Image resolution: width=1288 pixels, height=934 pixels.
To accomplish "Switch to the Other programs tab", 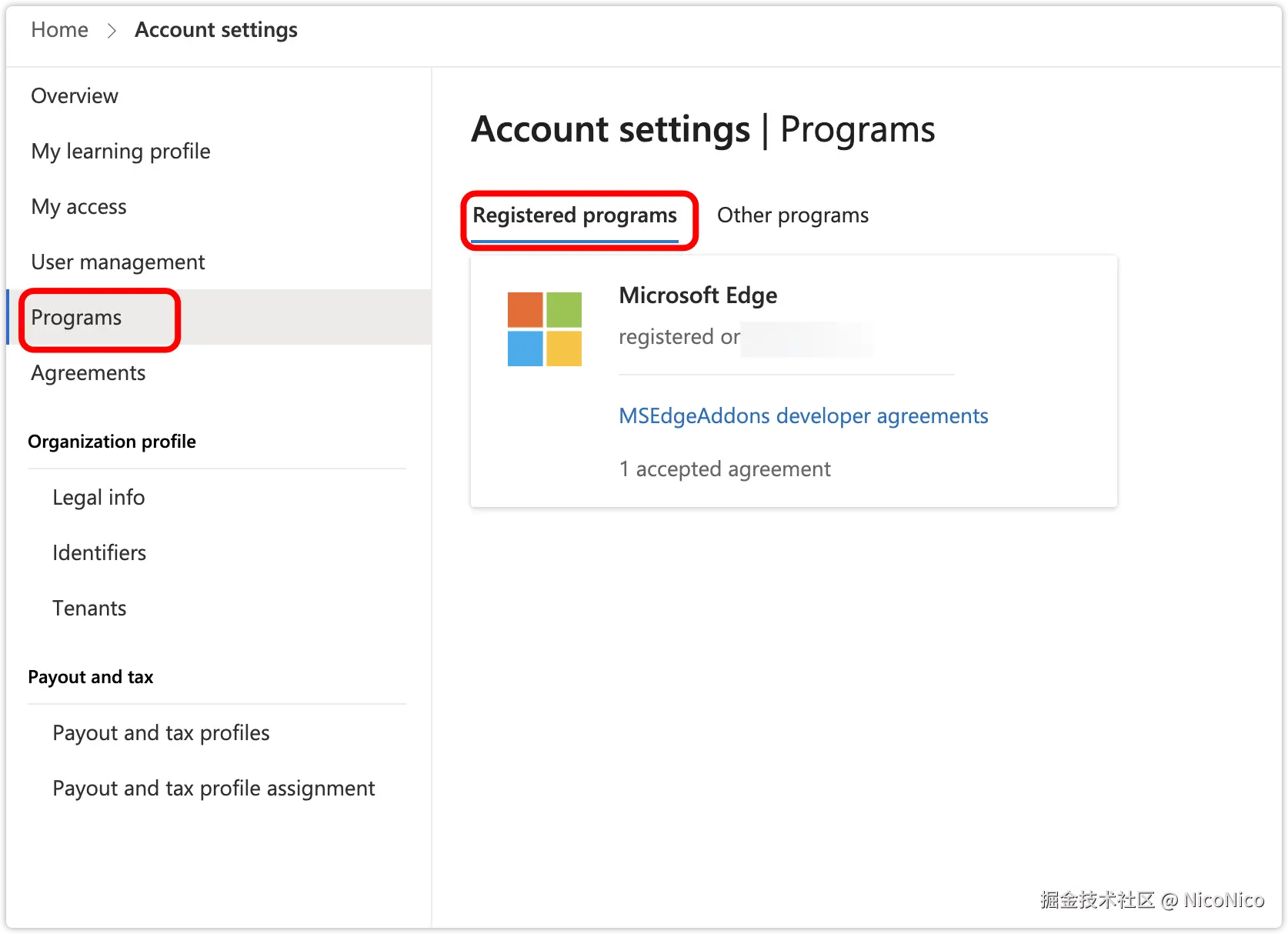I will (x=792, y=215).
